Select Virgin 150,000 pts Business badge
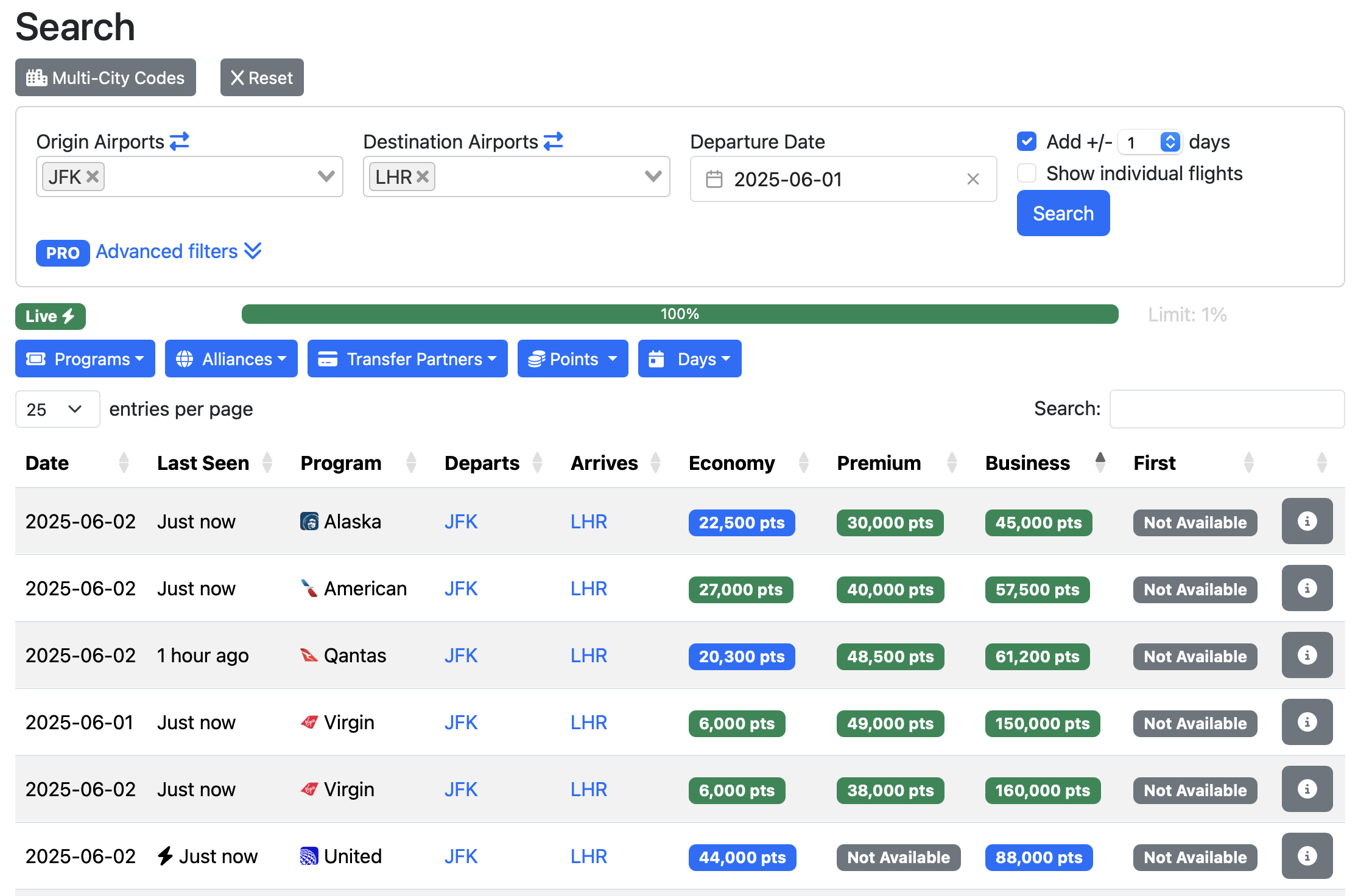Viewport: 1358px width, 896px height. tap(1043, 724)
